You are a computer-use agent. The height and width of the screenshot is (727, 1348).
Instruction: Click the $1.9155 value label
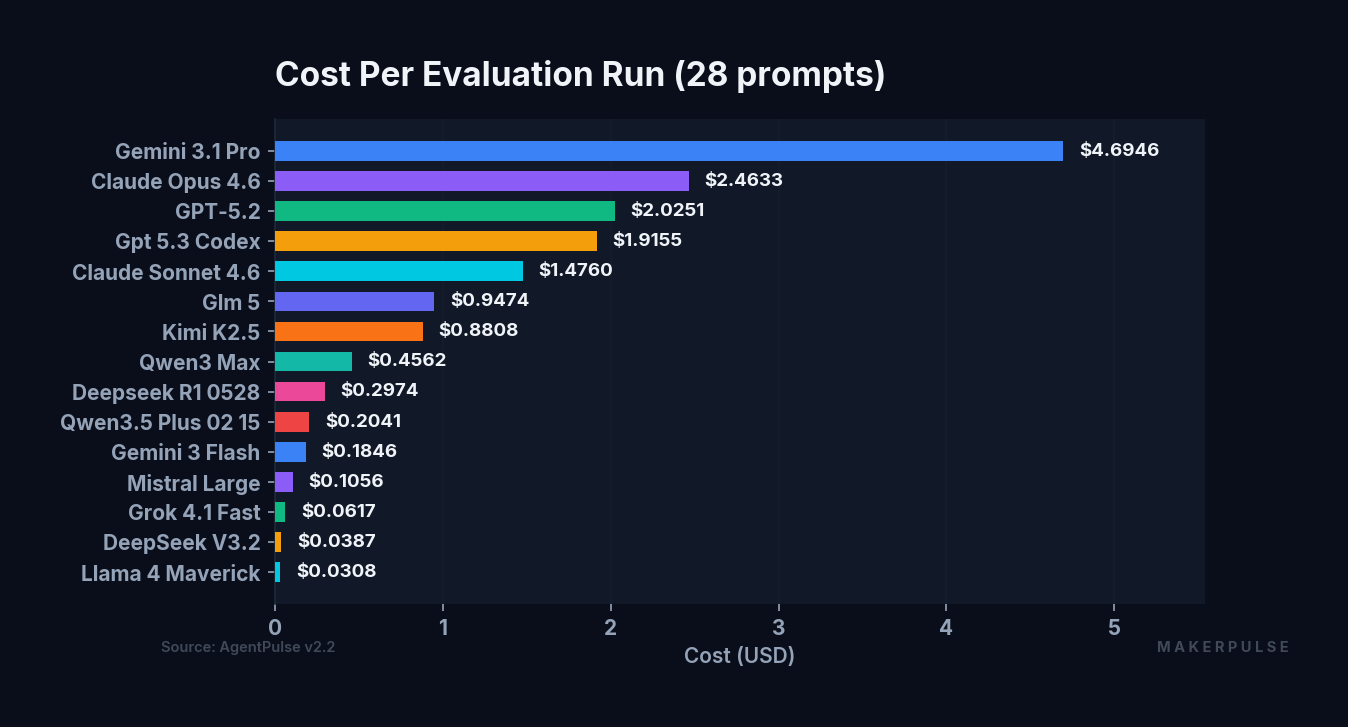pyautogui.click(x=647, y=240)
